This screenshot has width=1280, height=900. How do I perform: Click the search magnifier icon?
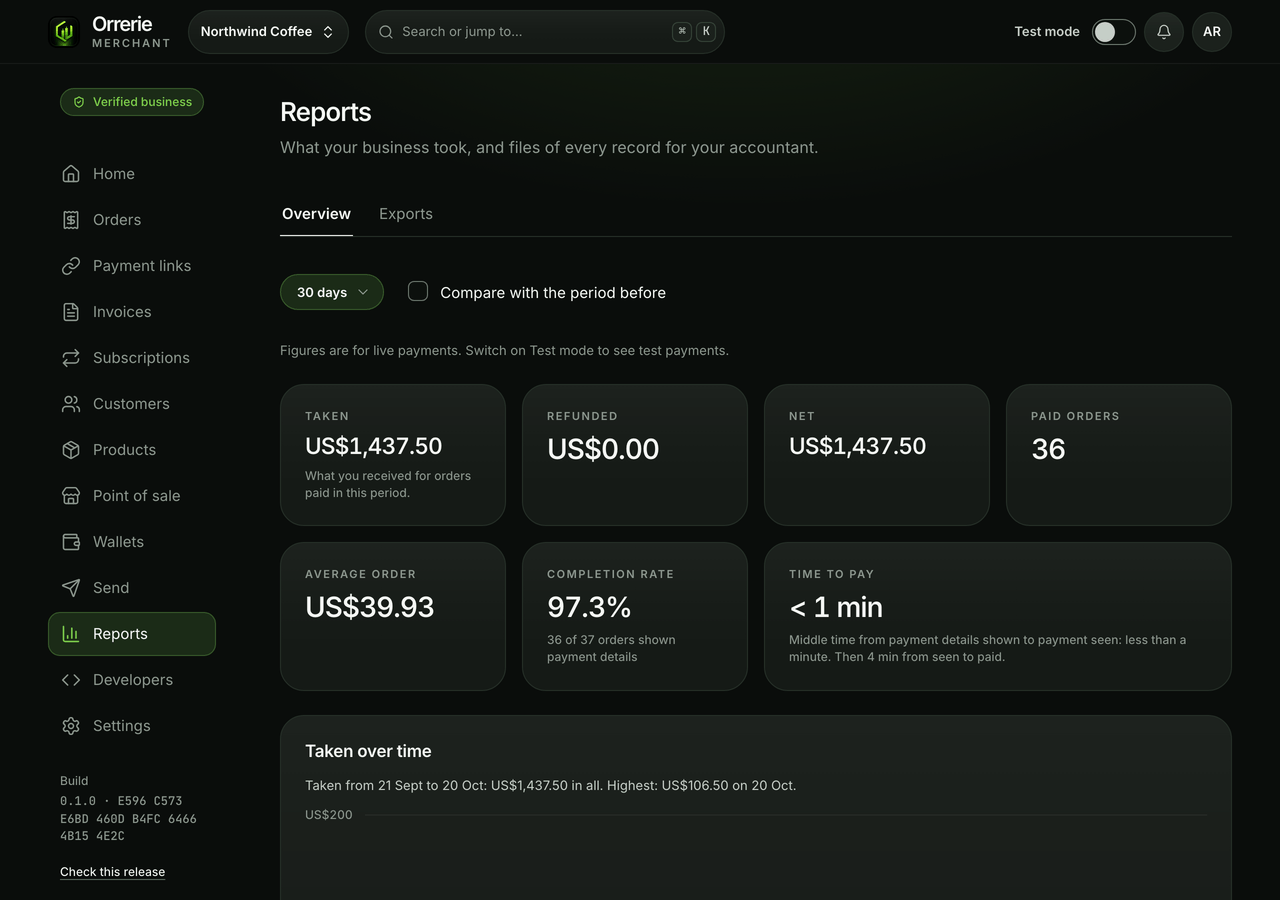pyautogui.click(x=386, y=32)
